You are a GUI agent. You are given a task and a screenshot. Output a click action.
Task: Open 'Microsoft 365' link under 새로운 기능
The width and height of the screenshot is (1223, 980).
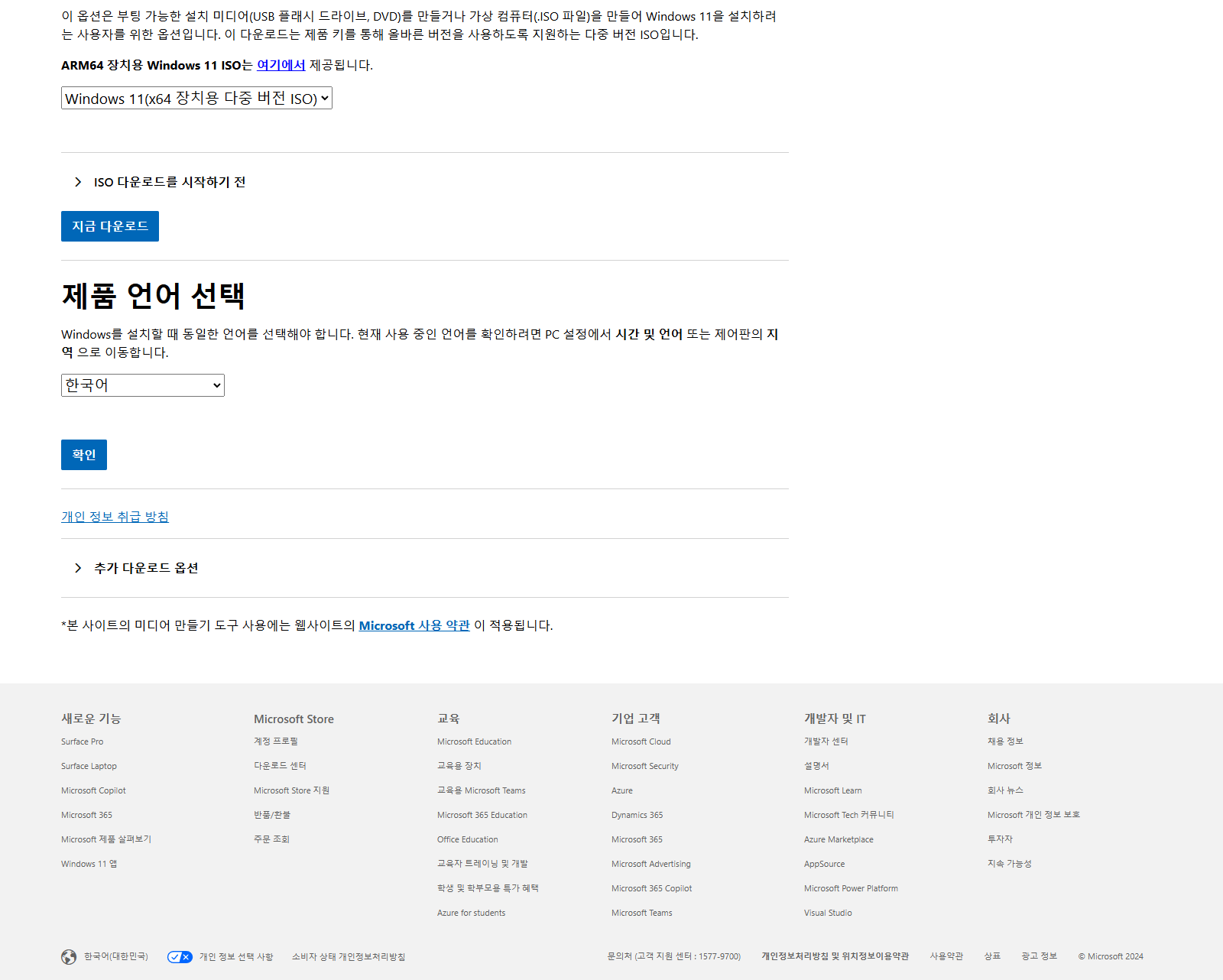(x=86, y=815)
